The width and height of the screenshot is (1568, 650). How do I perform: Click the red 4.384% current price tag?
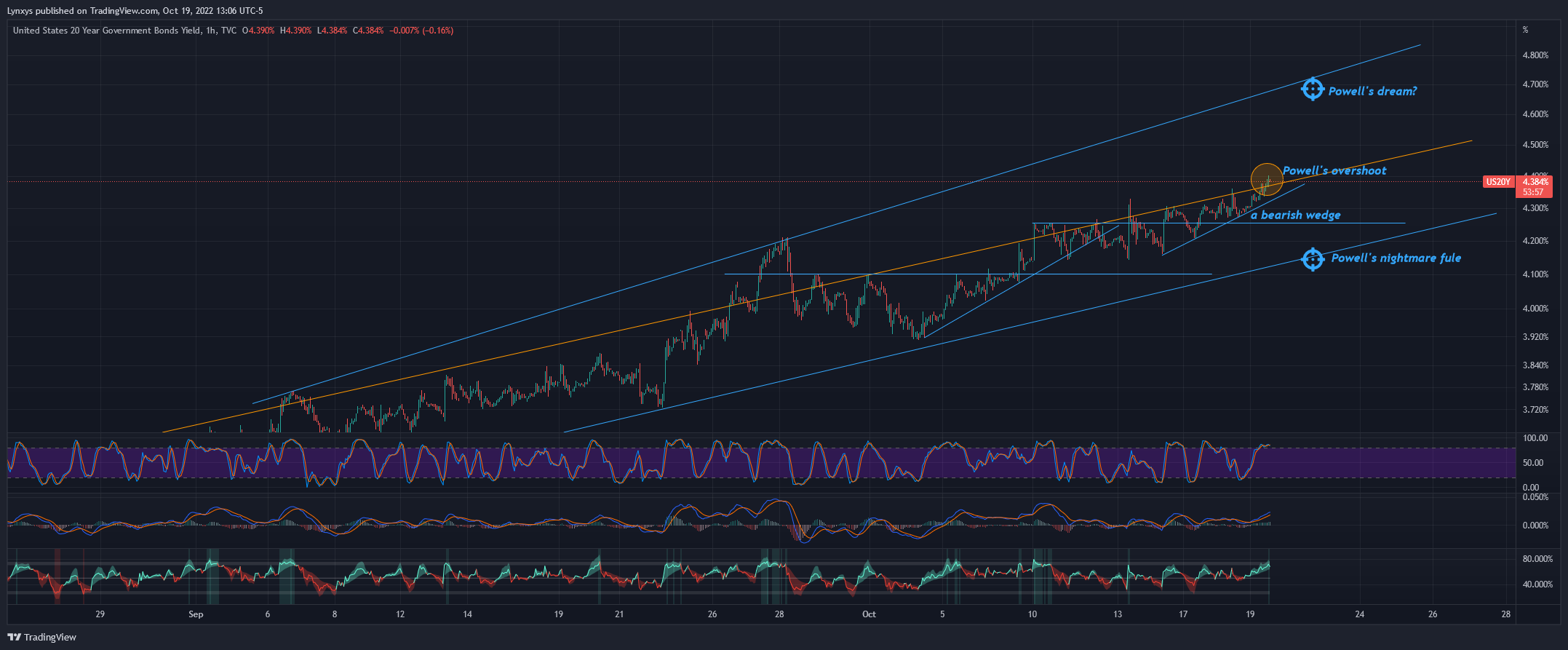(1535, 182)
